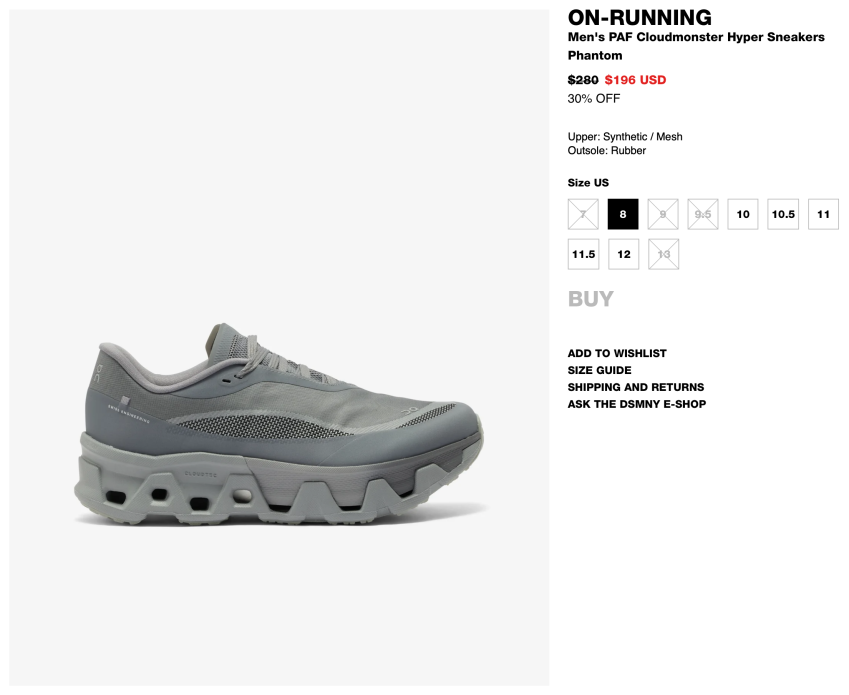This screenshot has height=695, width=849.
Task: Add to Wishlist link
Action: coord(617,353)
